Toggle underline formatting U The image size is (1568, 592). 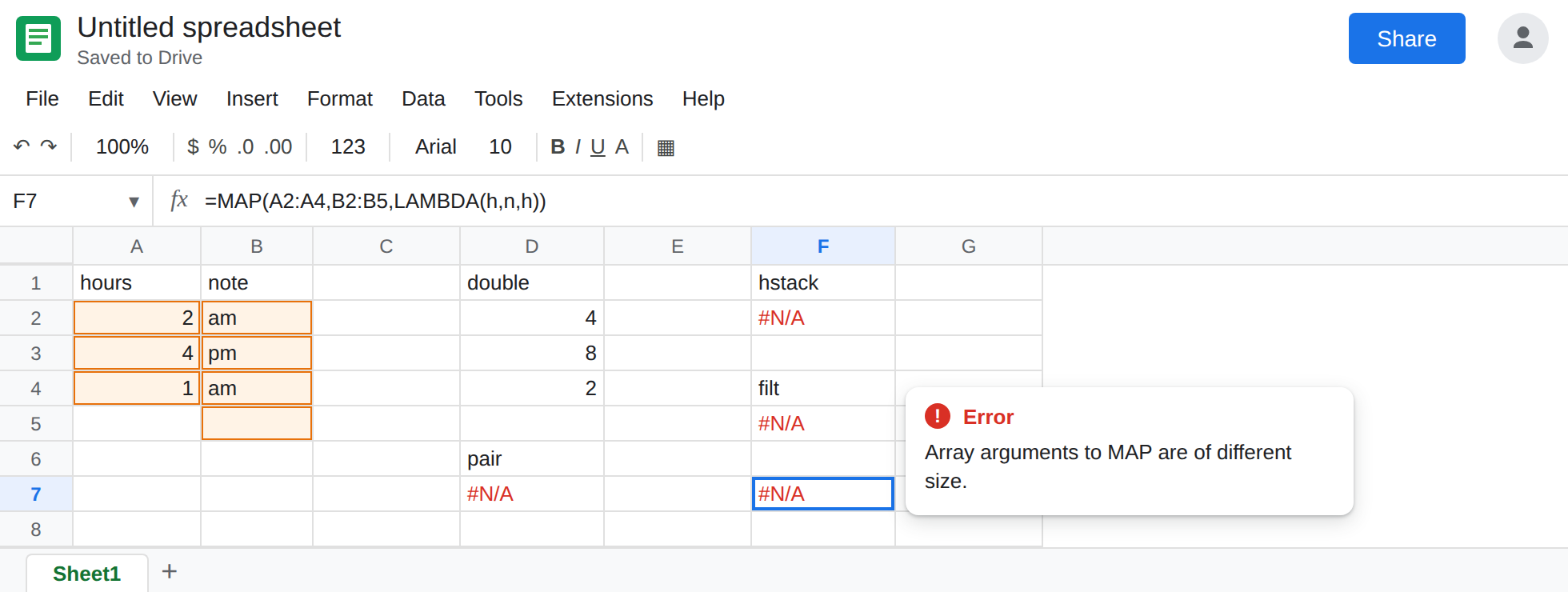[x=598, y=146]
